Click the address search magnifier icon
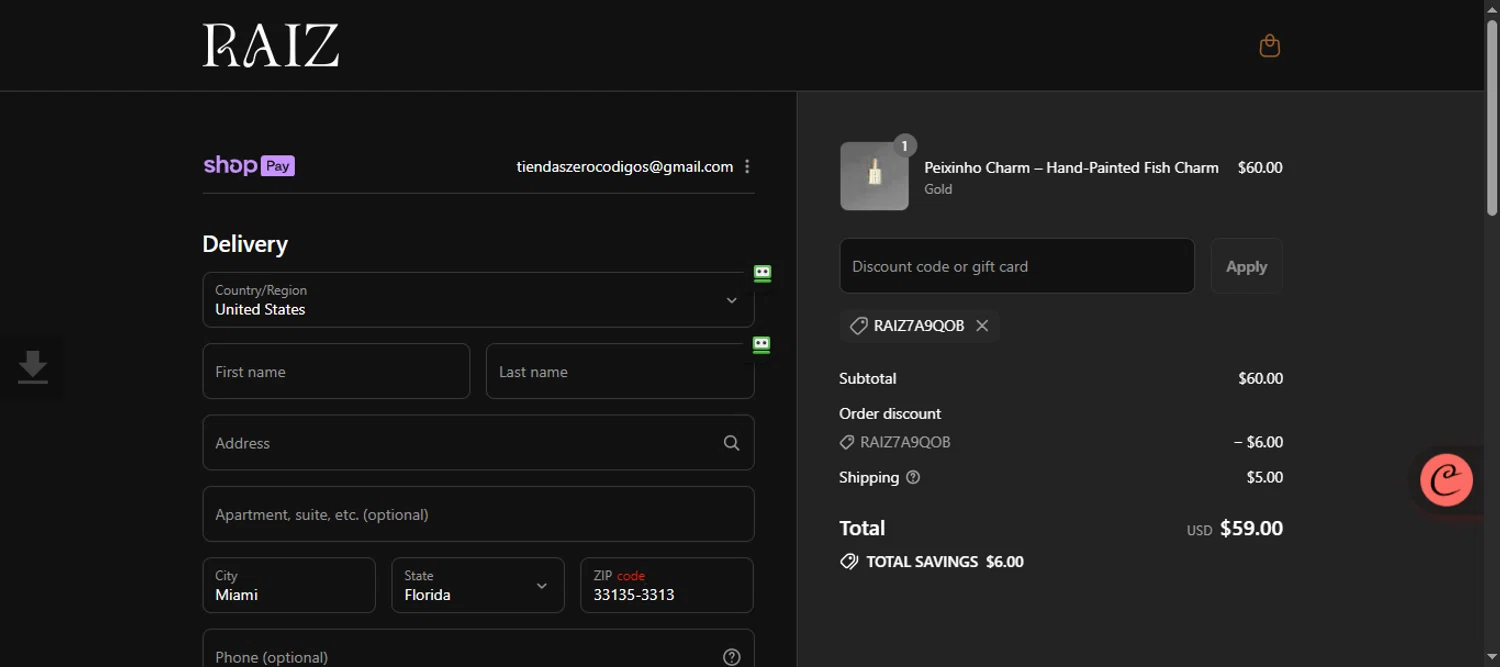This screenshot has width=1500, height=667. (732, 443)
